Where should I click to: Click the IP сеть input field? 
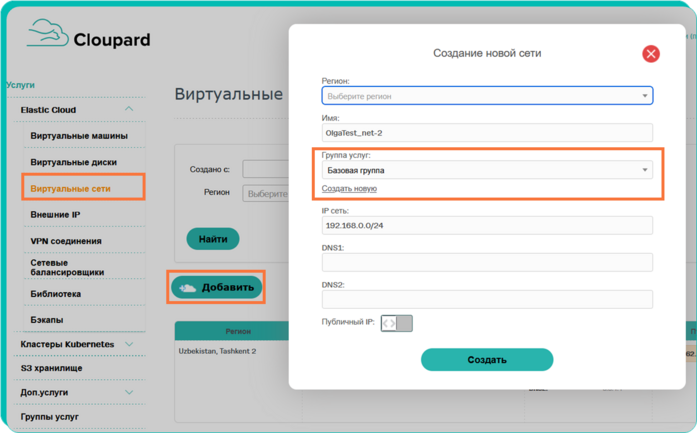coord(487,225)
